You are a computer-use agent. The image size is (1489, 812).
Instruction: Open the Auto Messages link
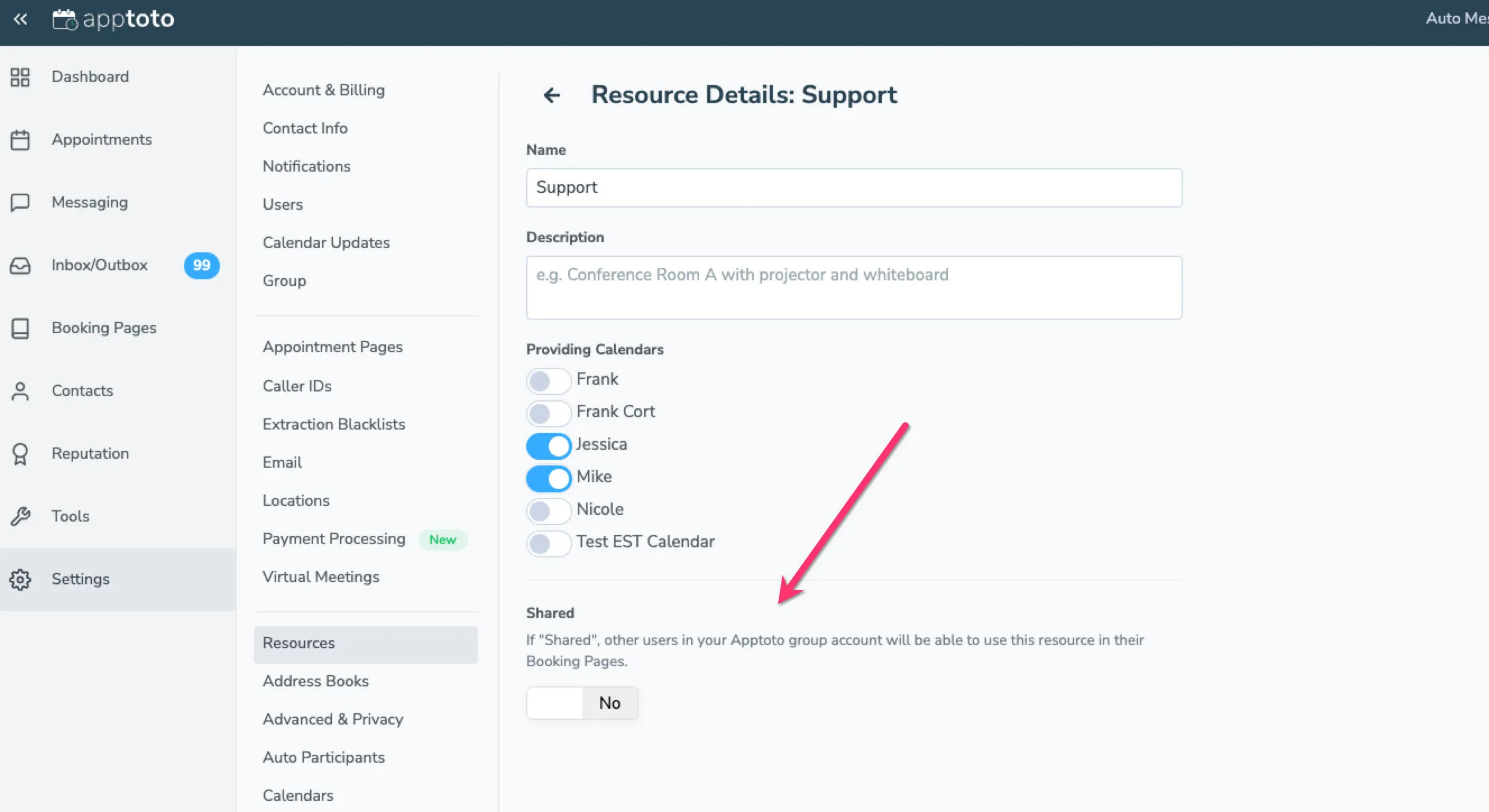pos(1456,18)
